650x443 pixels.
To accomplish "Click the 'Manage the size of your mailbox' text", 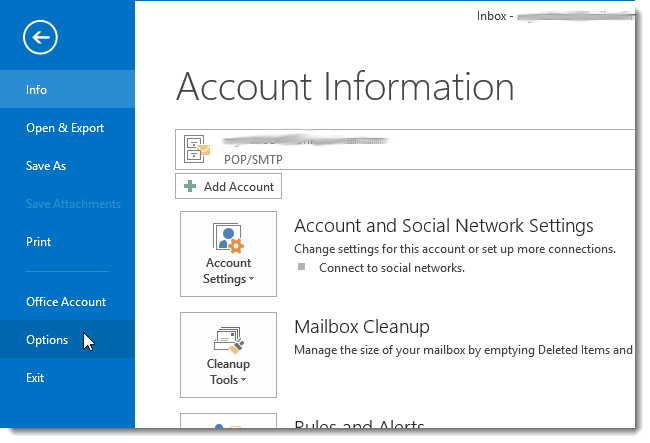I will pos(463,350).
